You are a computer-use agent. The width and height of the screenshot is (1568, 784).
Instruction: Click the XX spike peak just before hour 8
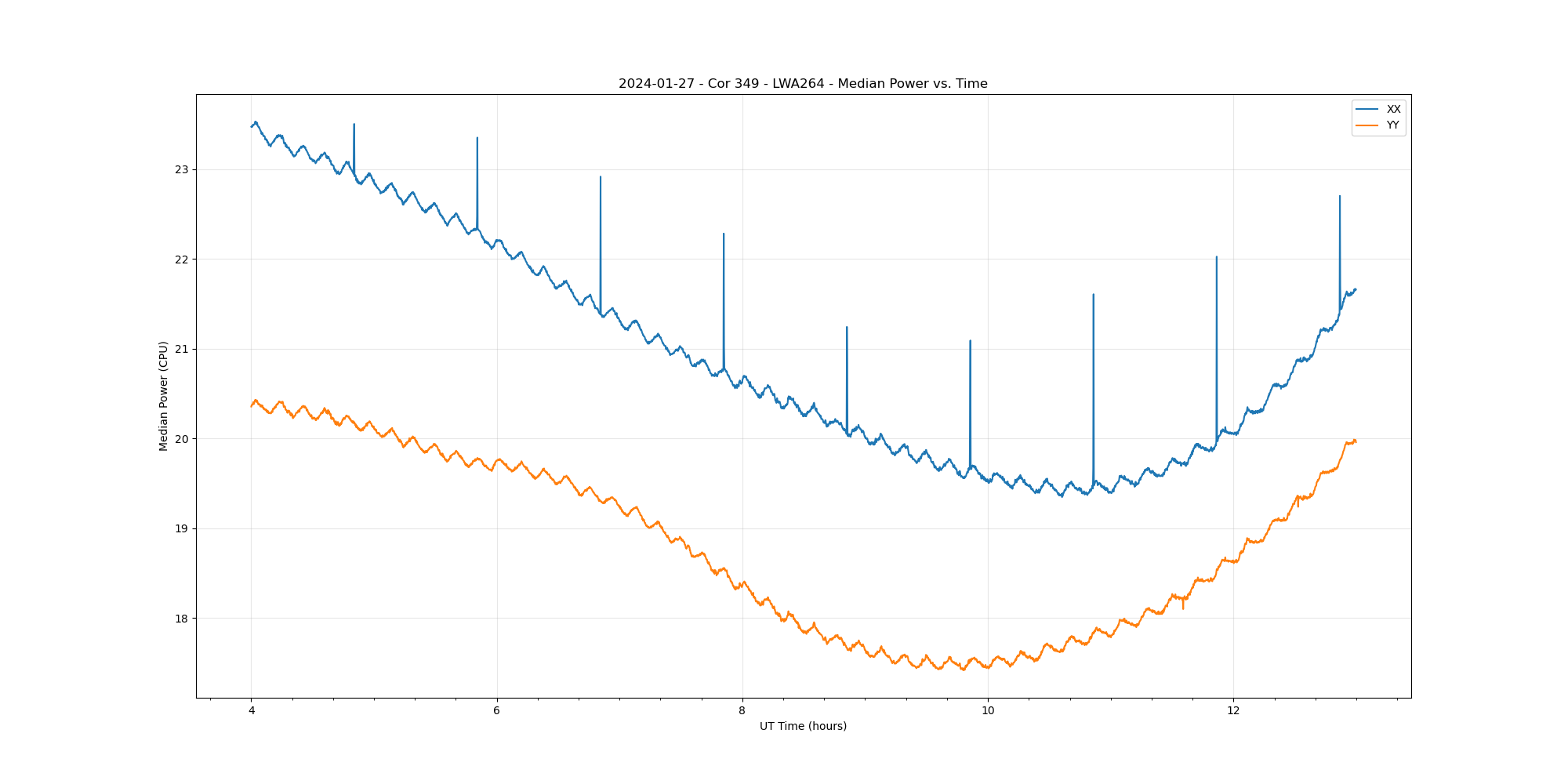(x=724, y=234)
